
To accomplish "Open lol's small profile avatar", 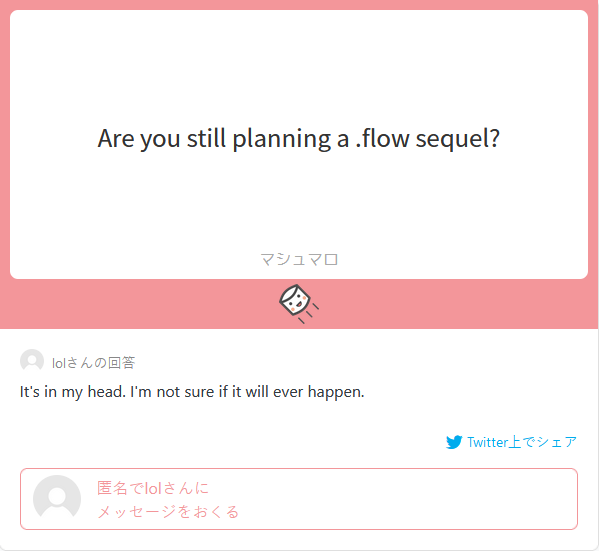I will click(32, 361).
